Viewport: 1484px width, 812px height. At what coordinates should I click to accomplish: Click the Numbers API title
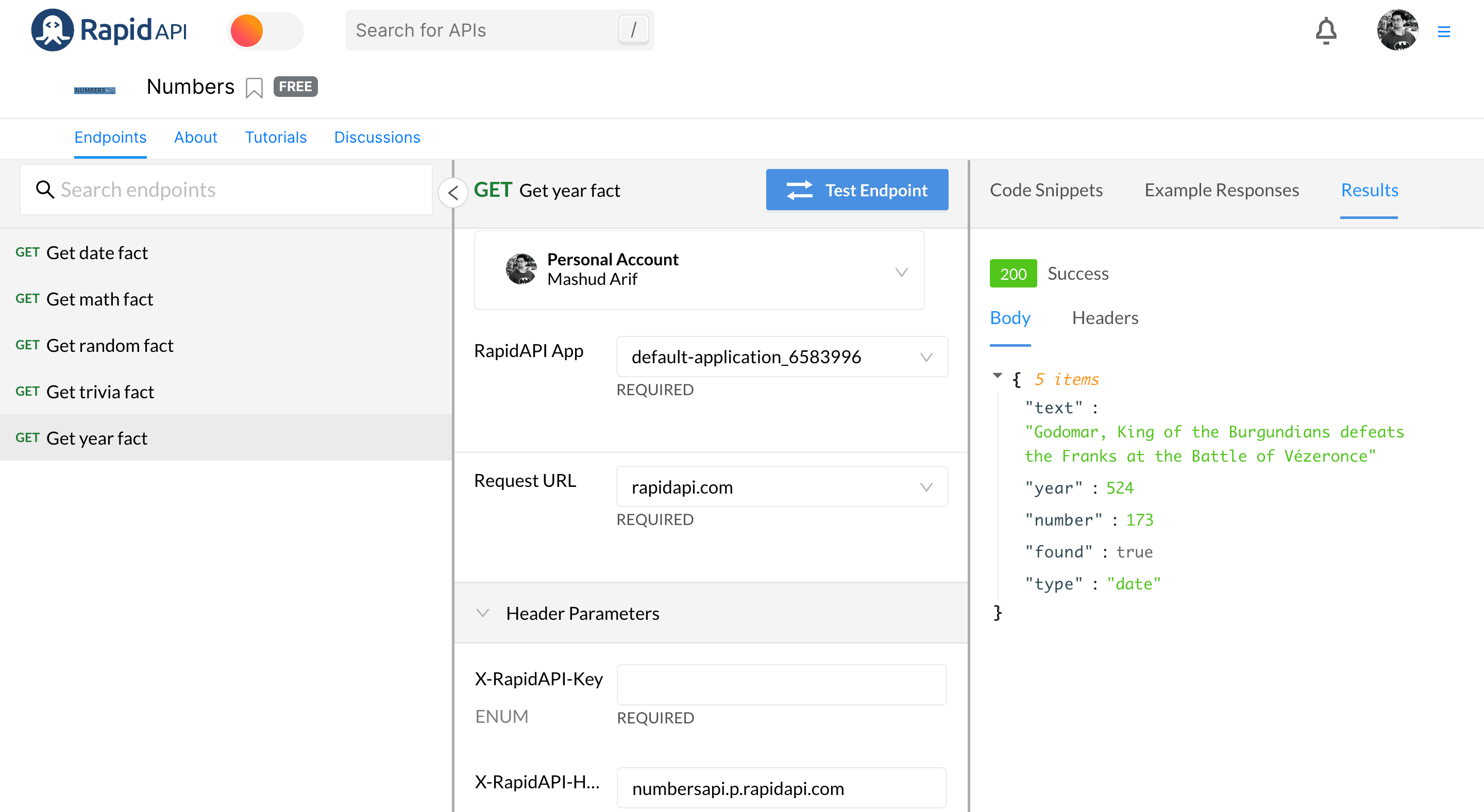[x=190, y=87]
